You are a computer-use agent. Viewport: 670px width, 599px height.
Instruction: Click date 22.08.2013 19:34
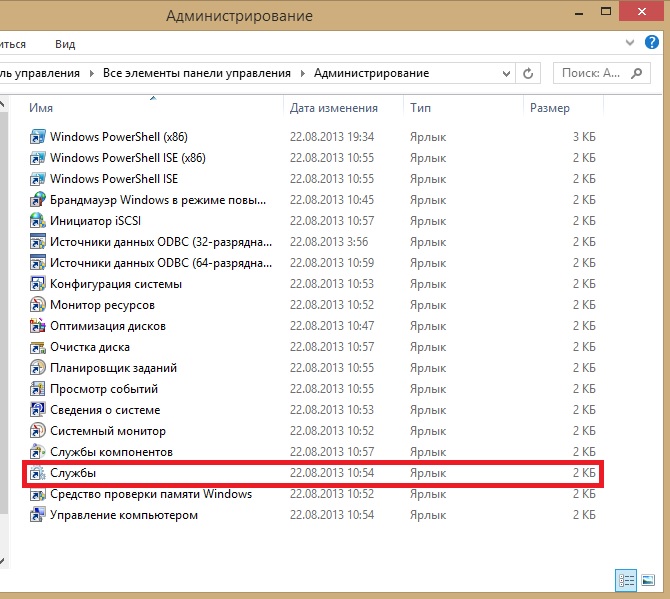[x=332, y=137]
